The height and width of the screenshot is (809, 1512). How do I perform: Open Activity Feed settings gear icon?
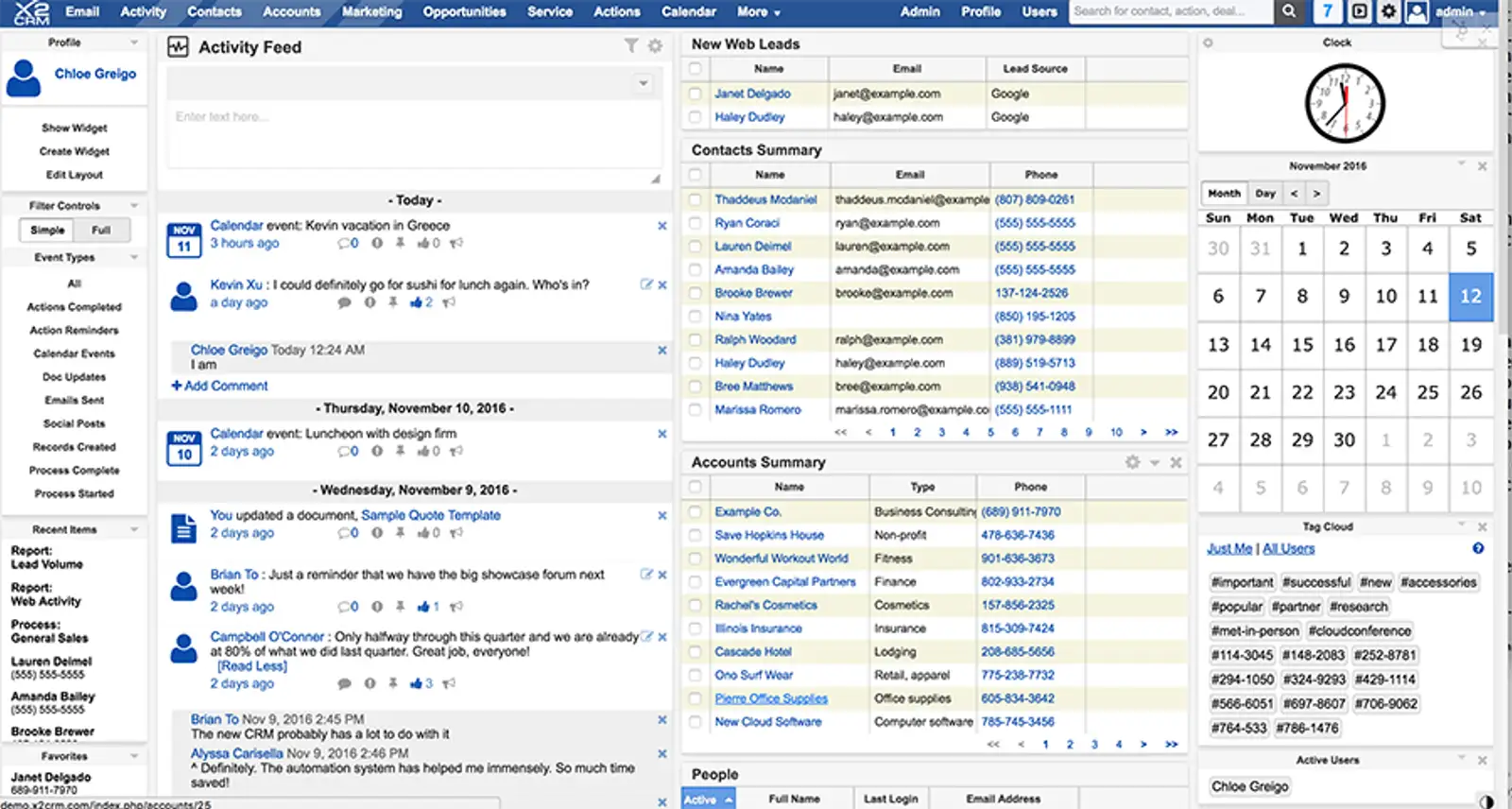tap(655, 45)
